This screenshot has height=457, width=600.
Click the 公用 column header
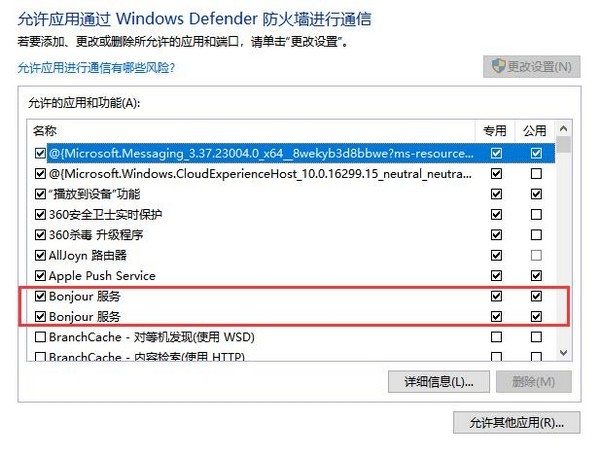(536, 130)
